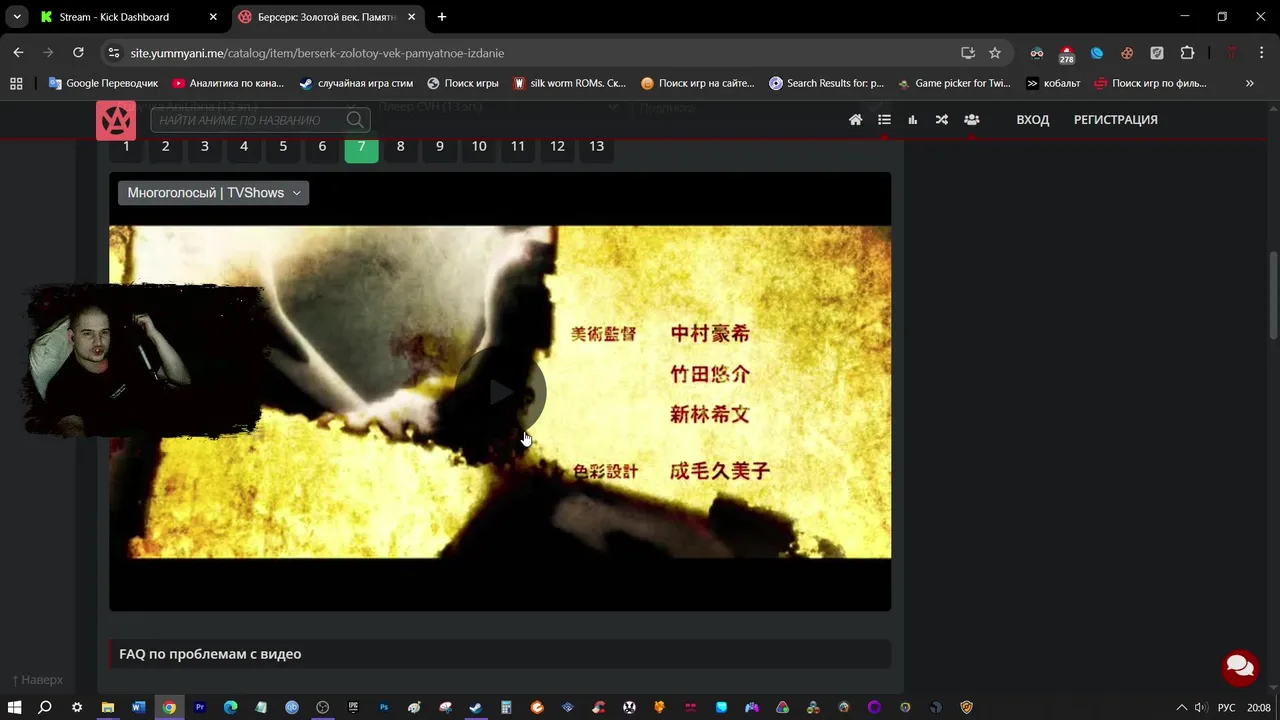Open Word in the taskbar
Image resolution: width=1280 pixels, height=720 pixels.
point(138,708)
